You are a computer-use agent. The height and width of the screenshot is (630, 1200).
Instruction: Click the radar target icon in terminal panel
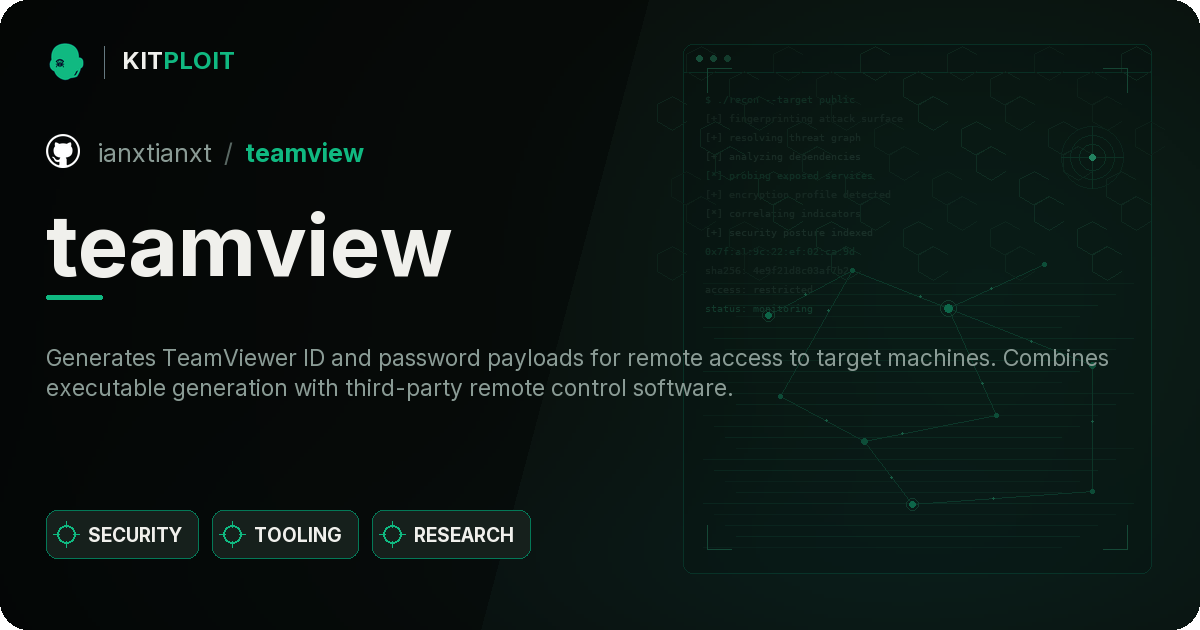point(1092,157)
